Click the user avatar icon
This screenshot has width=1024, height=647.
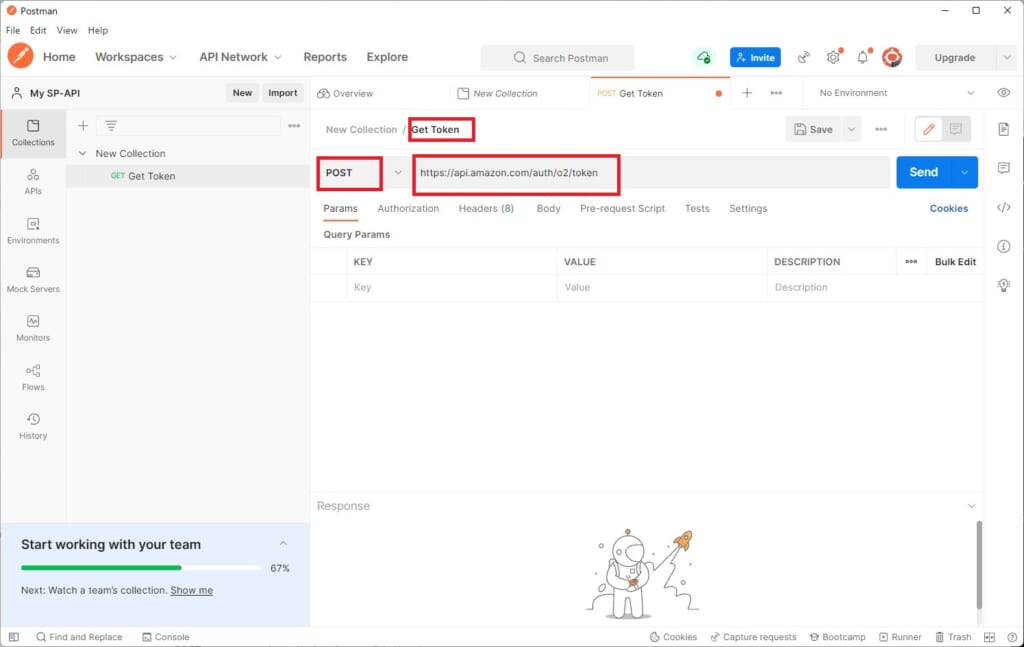pos(892,57)
